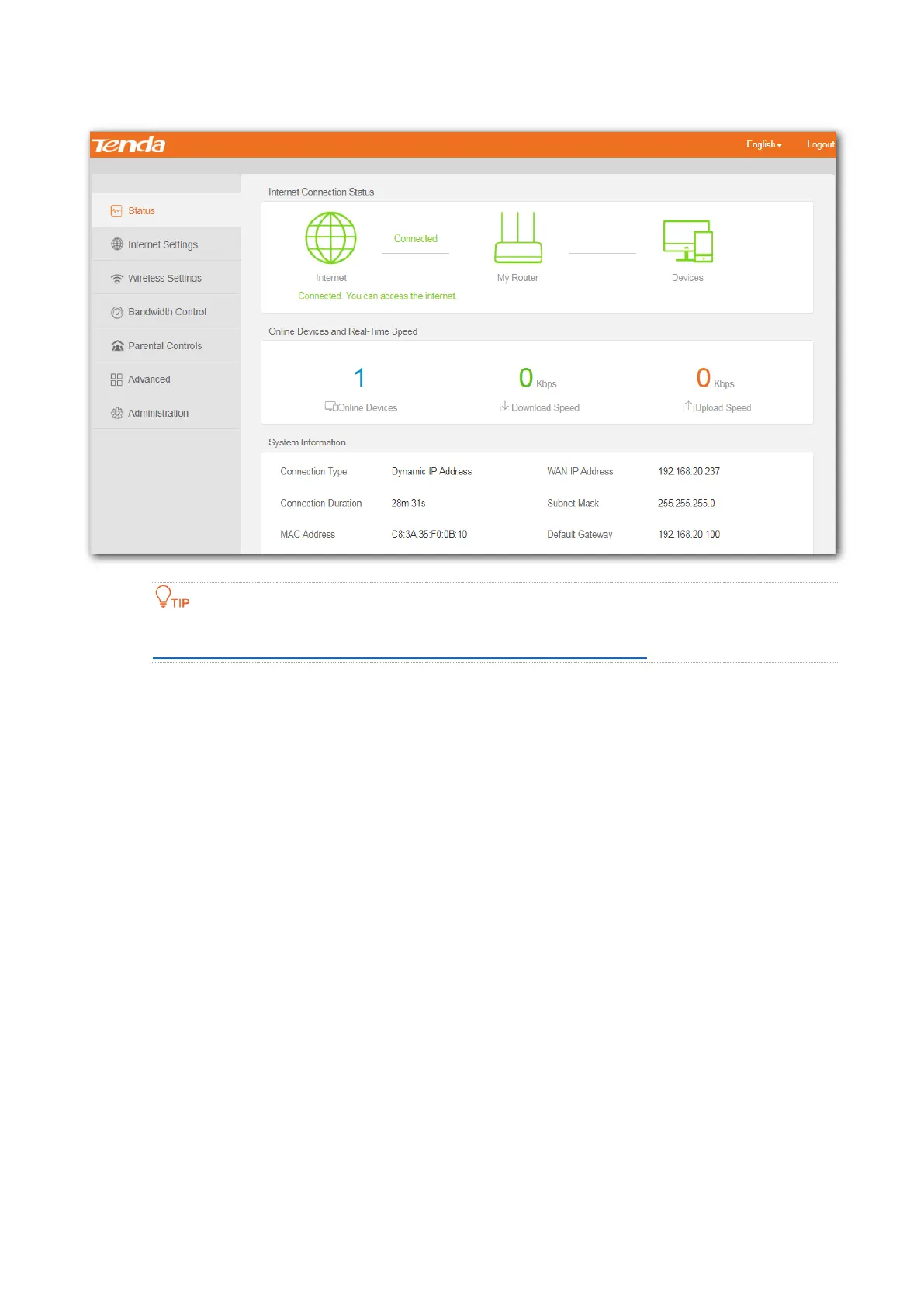Click the 'Dynamic IP Address' connection type value
Viewport: 924px width, 1307px height.
431,472
